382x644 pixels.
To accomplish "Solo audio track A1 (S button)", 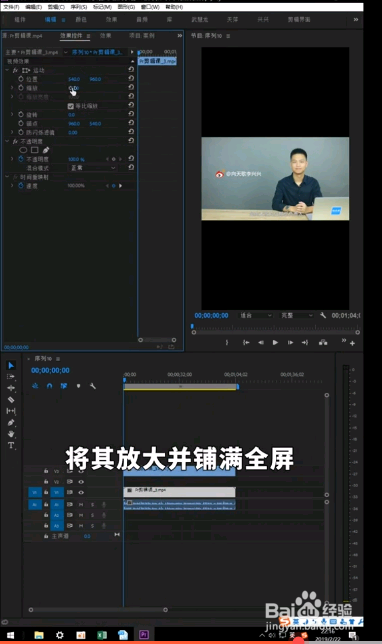I will pyautogui.click(x=92, y=504).
